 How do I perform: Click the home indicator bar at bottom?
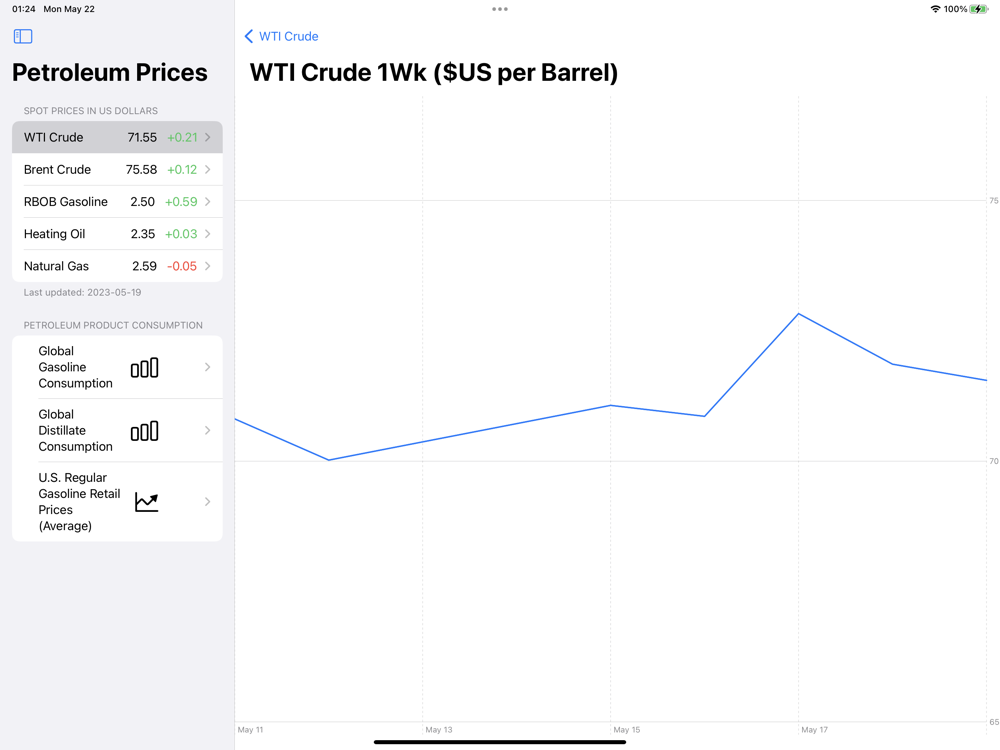tap(500, 742)
